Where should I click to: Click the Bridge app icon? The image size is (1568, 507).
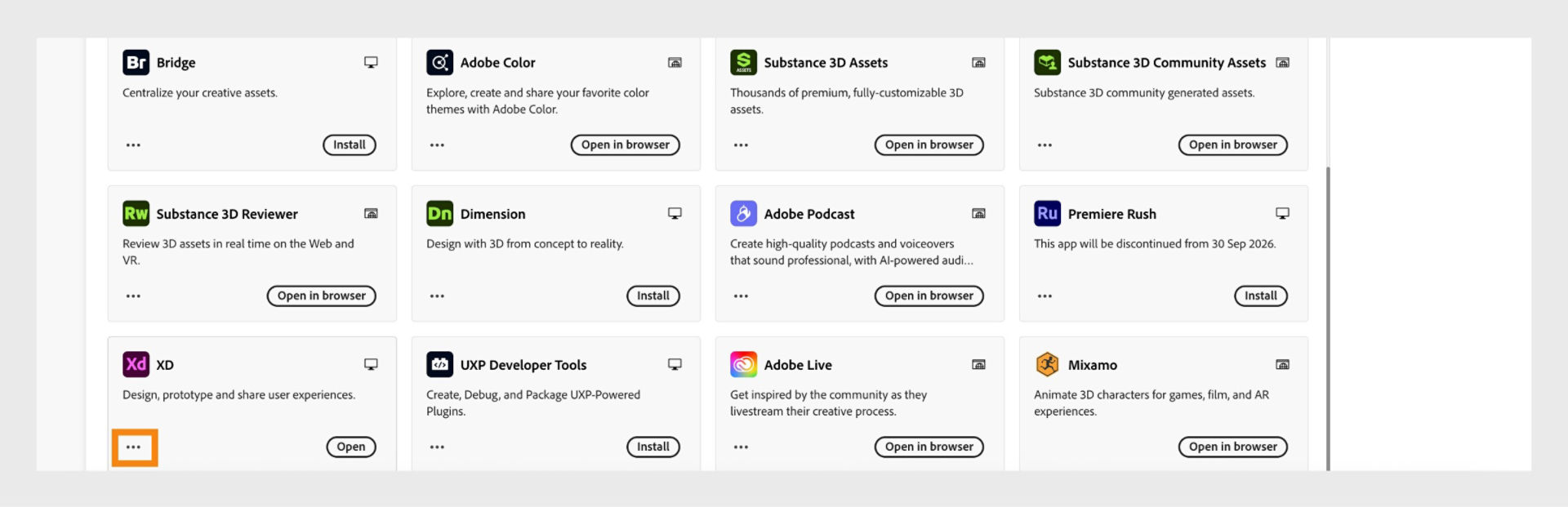pos(135,62)
